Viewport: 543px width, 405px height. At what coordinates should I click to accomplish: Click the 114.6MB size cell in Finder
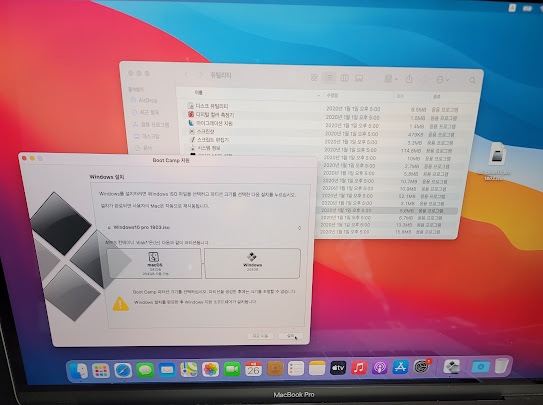coord(411,151)
